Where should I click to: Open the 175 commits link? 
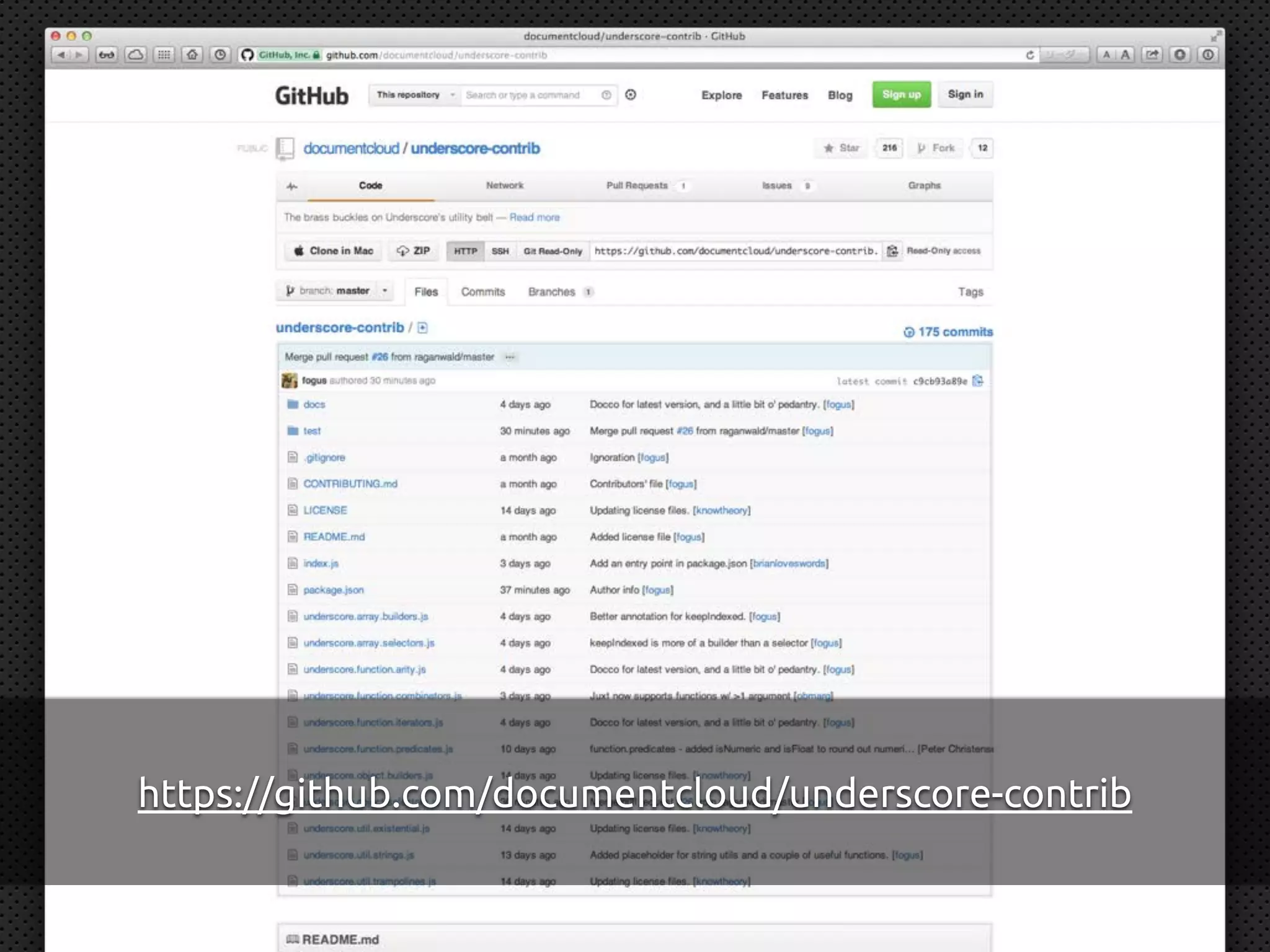click(948, 332)
